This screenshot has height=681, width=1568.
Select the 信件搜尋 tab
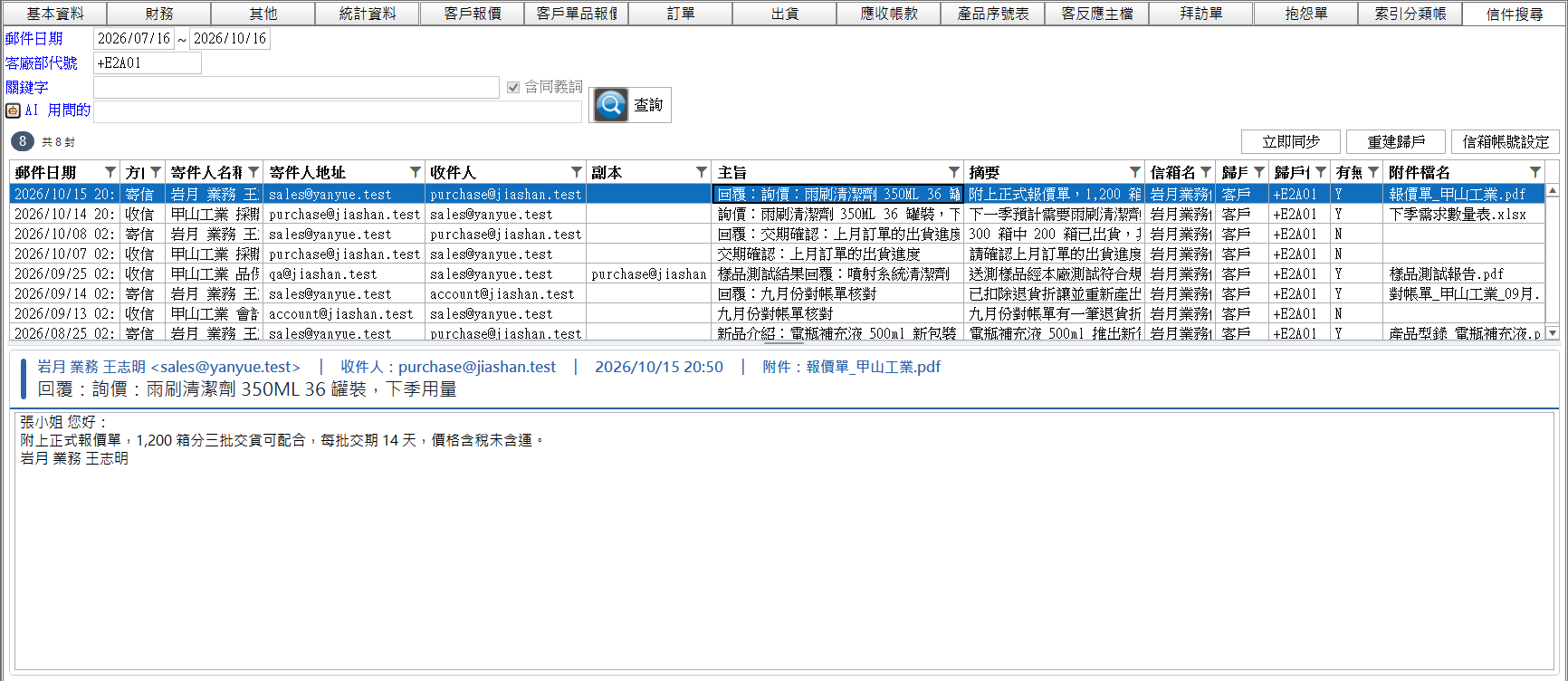tap(1515, 14)
